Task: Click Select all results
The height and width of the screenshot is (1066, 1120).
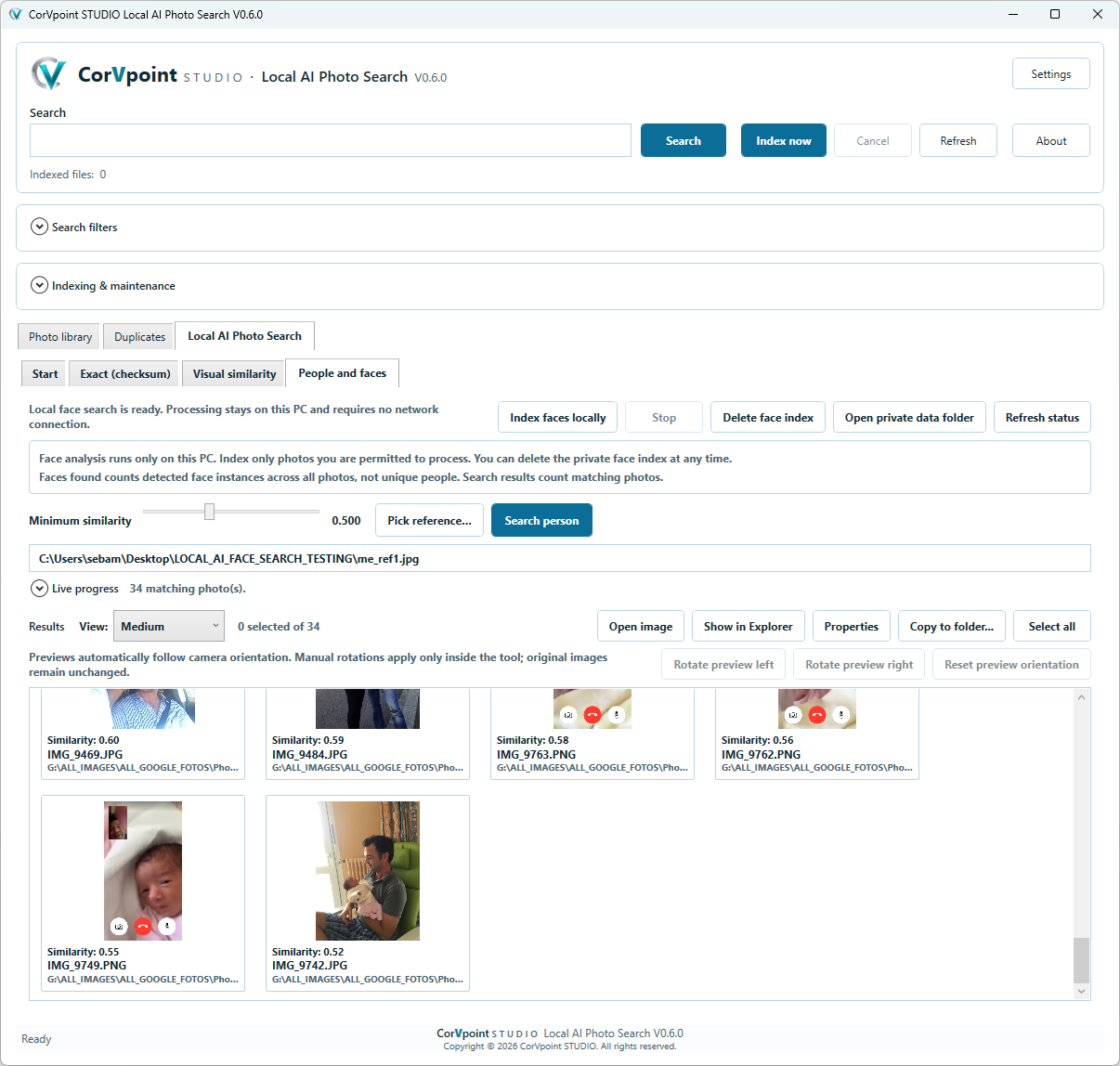Action: 1052,626
